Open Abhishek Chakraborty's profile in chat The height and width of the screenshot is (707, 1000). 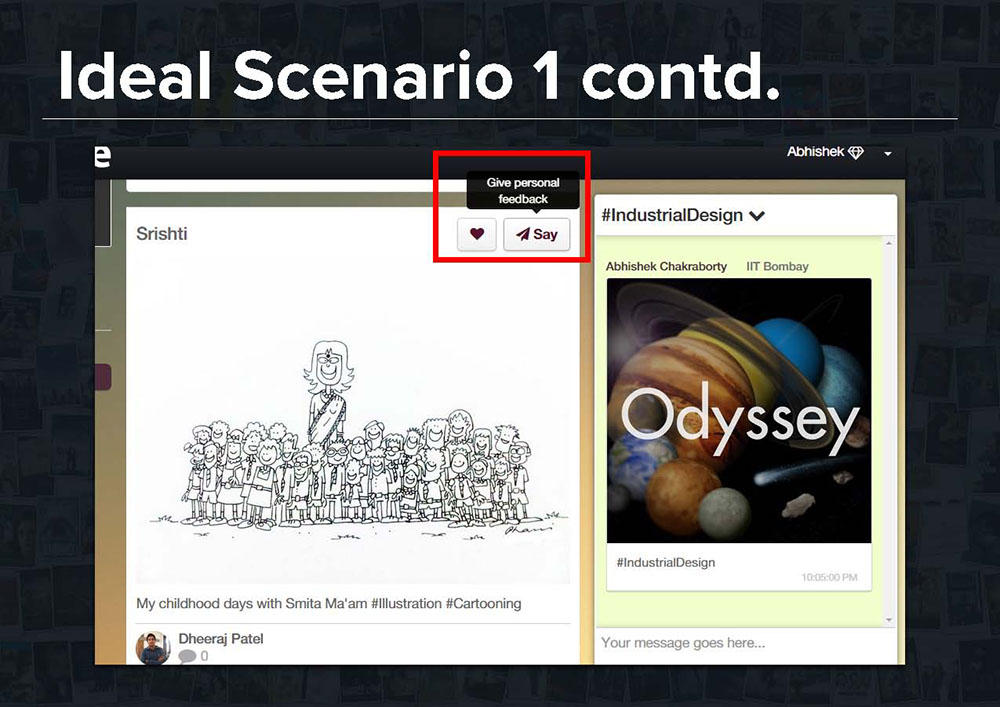pos(667,267)
